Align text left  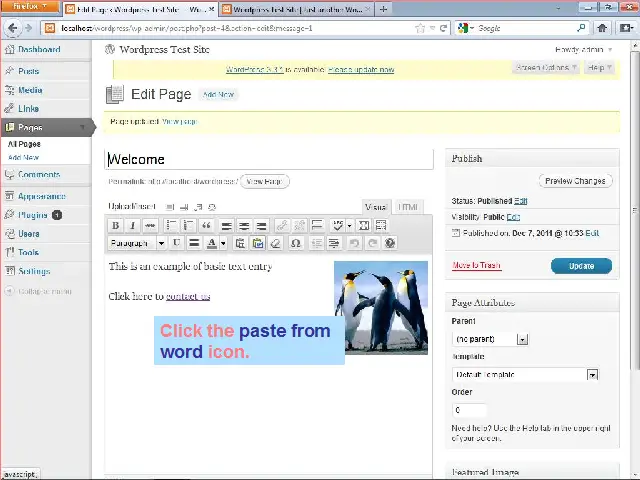tap(226, 225)
